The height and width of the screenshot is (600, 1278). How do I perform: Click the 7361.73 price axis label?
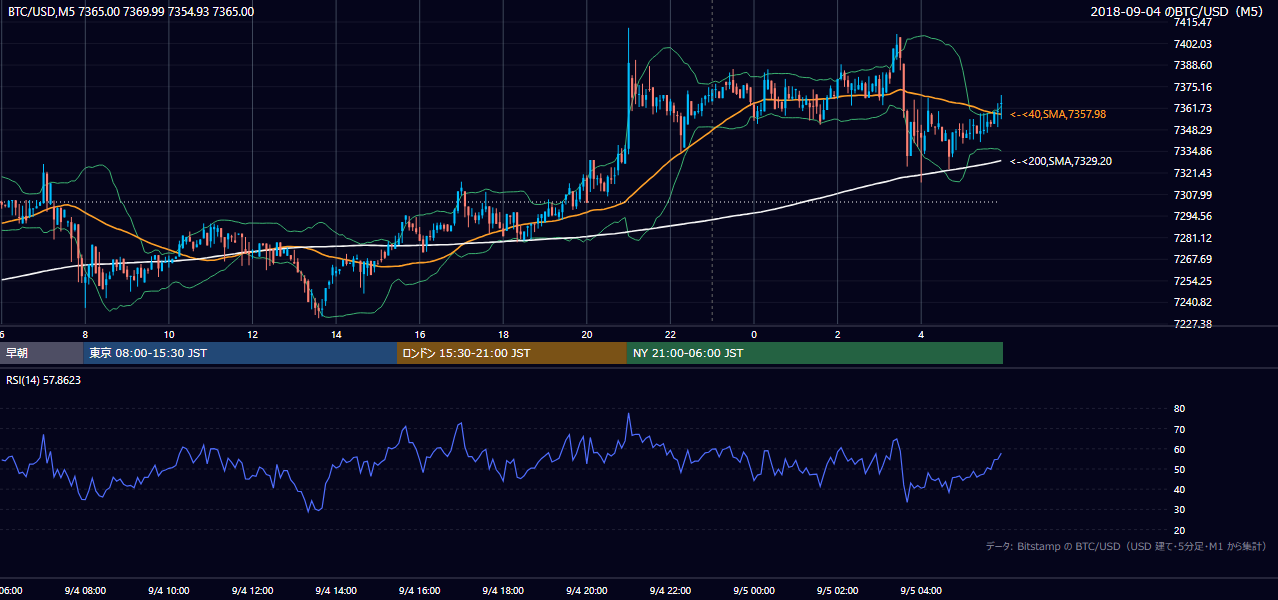pos(1193,108)
